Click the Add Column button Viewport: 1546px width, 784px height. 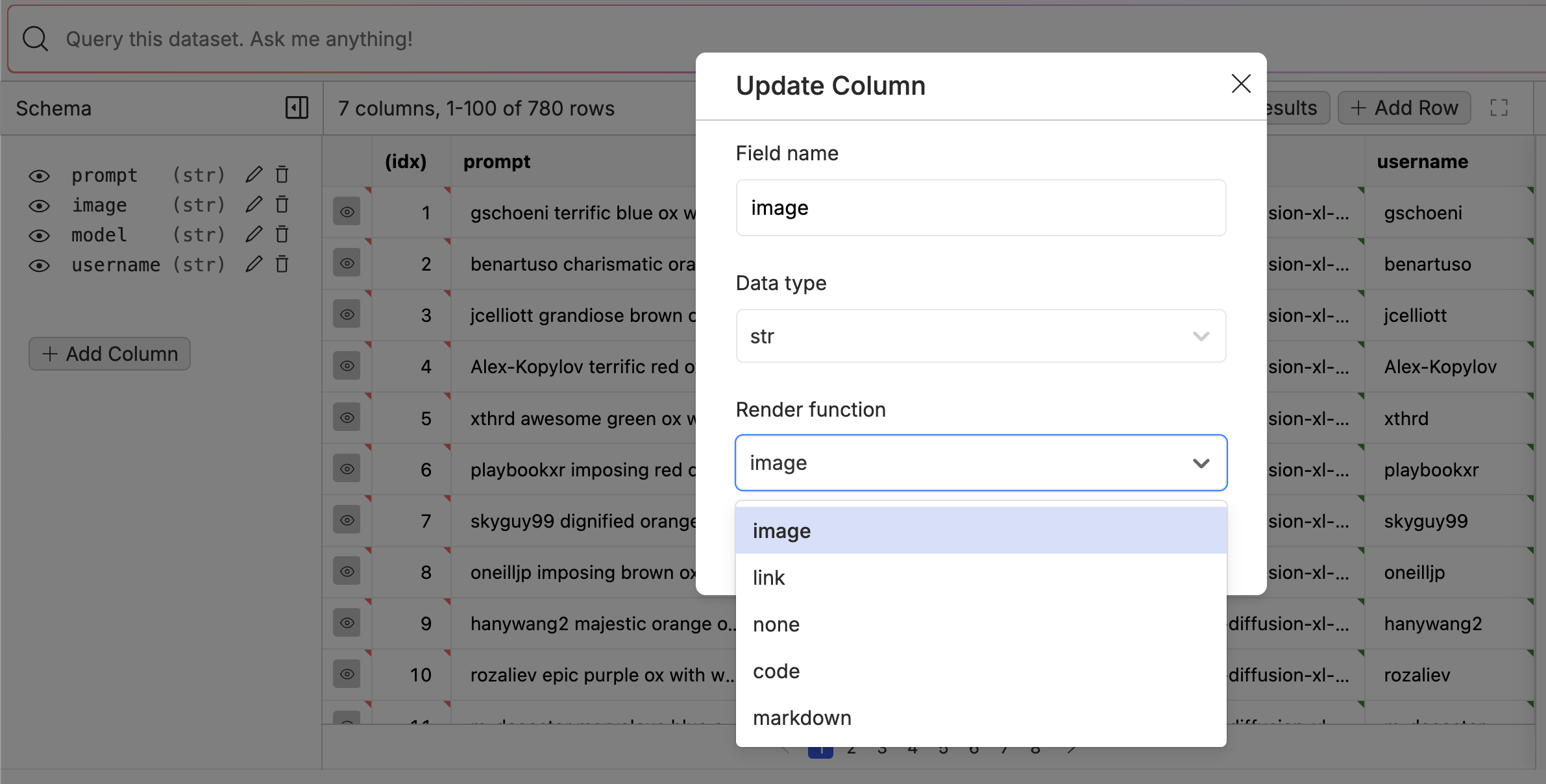tap(110, 354)
